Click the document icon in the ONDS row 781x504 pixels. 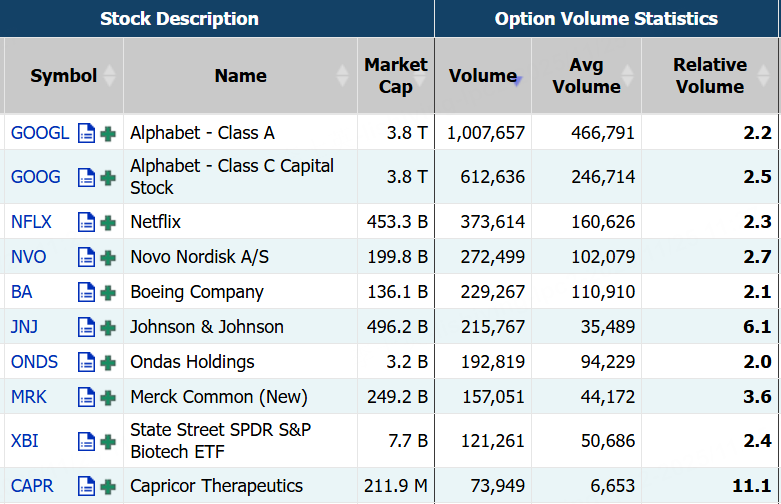(86, 363)
